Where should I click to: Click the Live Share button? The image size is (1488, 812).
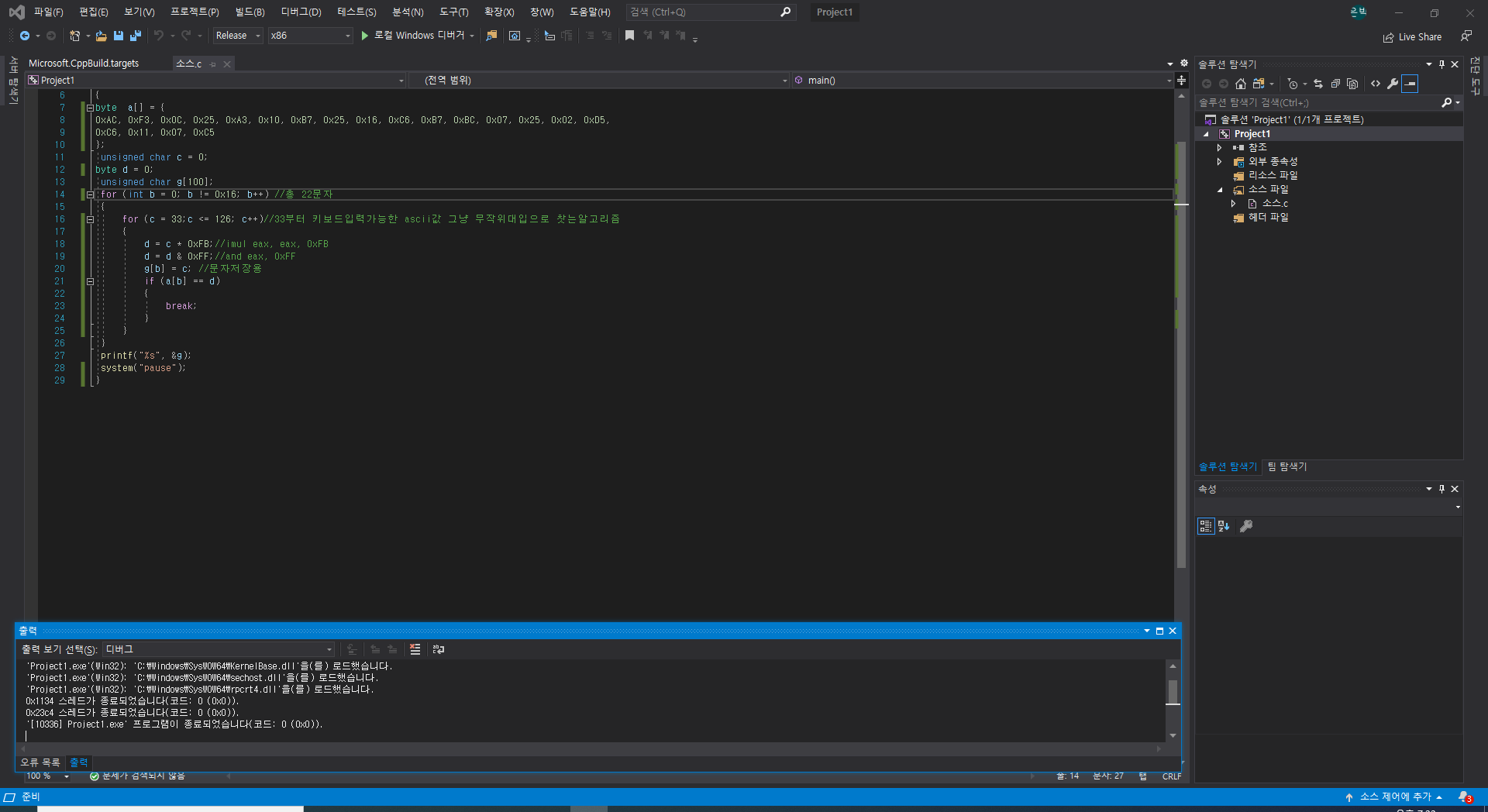[x=1412, y=37]
